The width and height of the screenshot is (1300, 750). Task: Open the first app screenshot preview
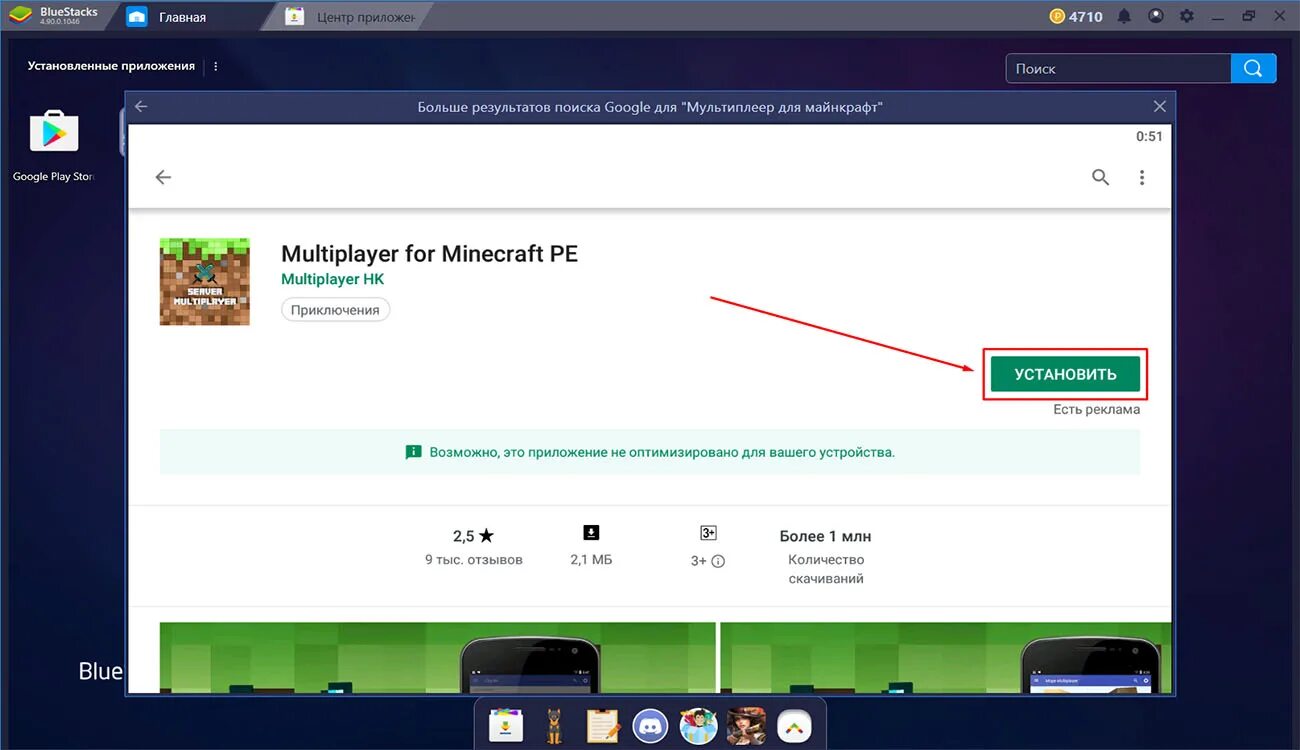[x=437, y=657]
